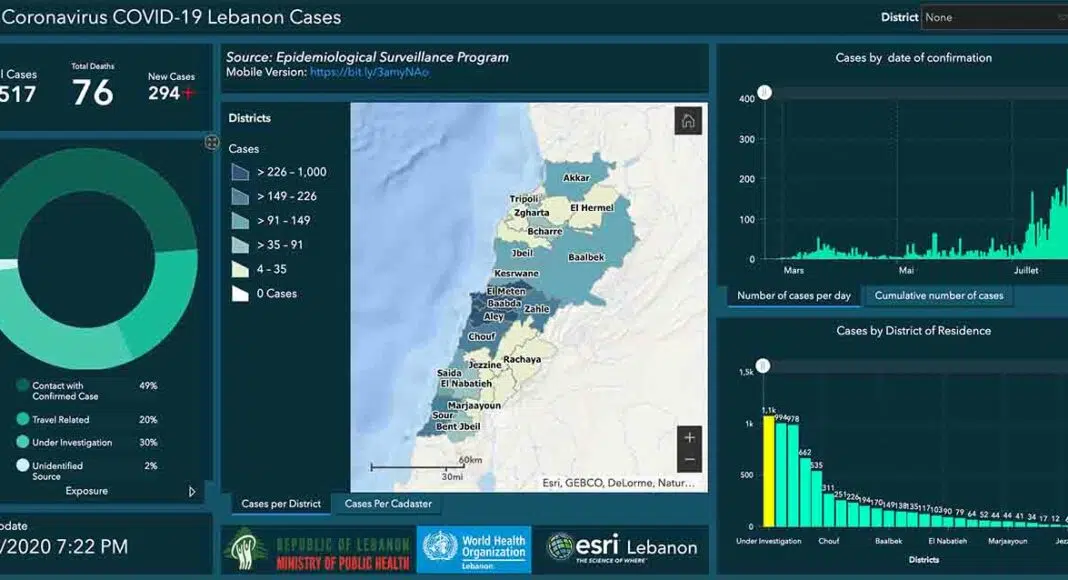Click the map Home extent icon
This screenshot has width=1068, height=580.
(688, 121)
